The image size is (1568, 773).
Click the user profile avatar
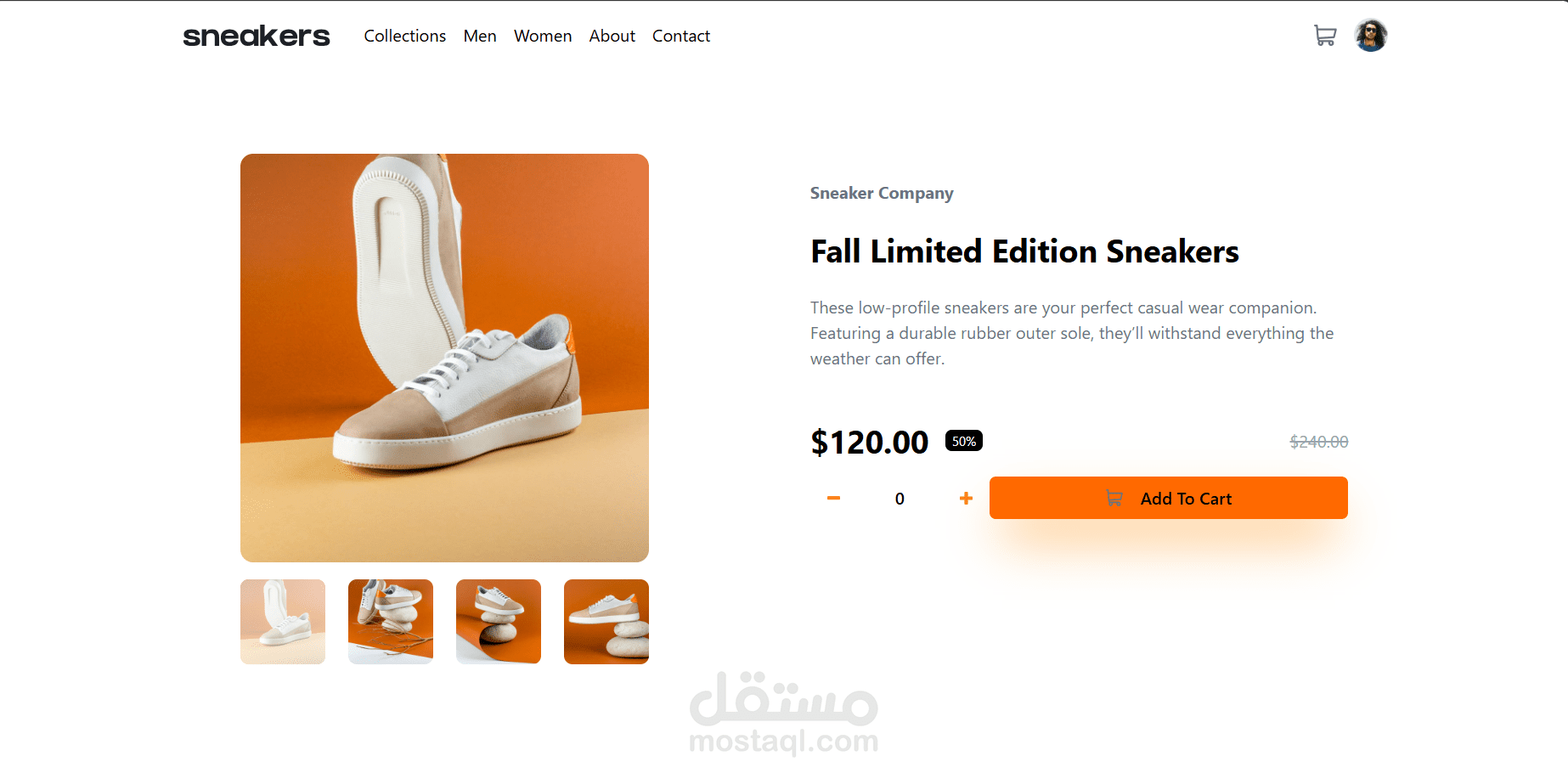pos(1370,36)
